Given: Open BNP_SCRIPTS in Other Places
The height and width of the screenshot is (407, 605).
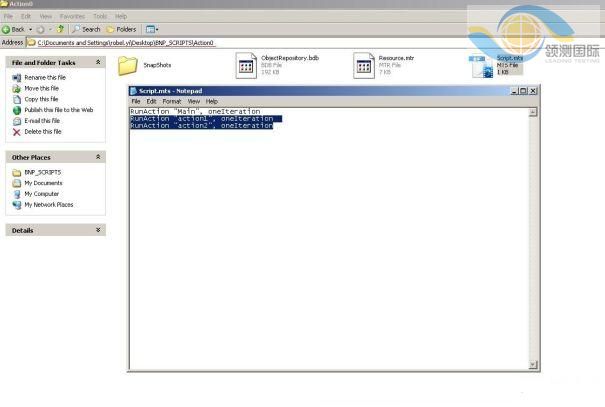Looking at the screenshot, I should point(43,172).
